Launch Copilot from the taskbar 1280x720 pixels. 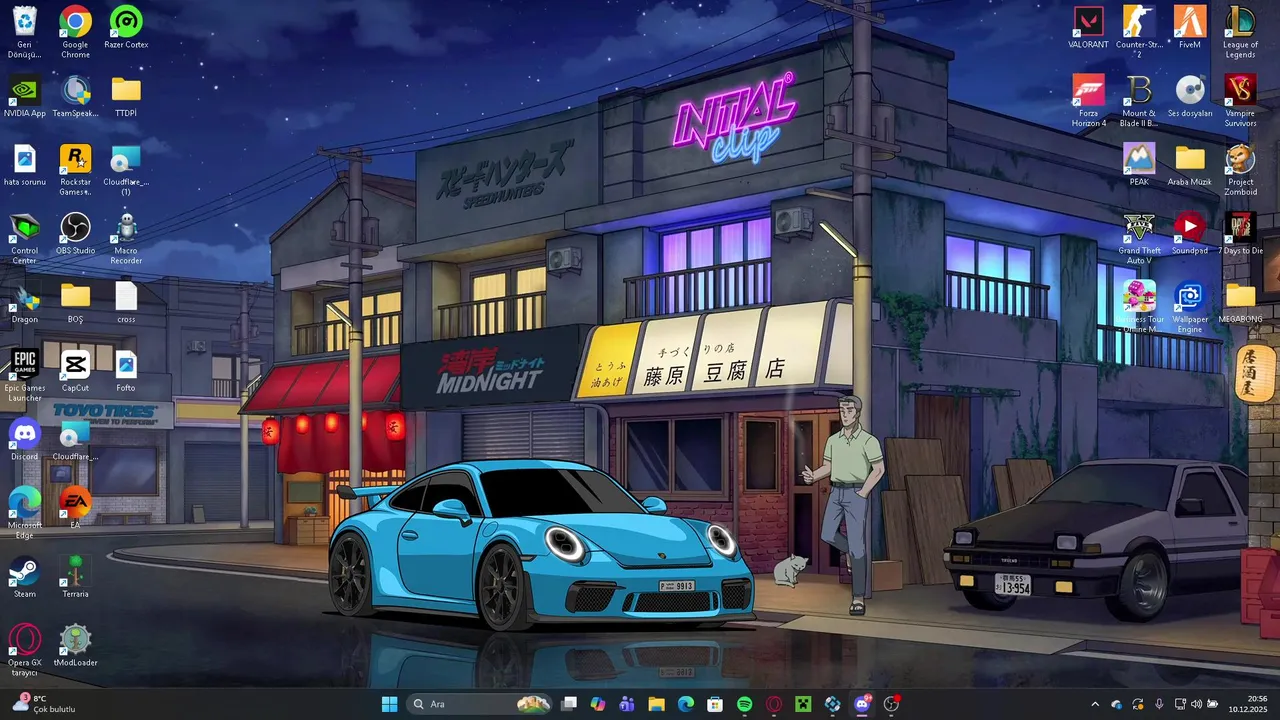tap(598, 704)
